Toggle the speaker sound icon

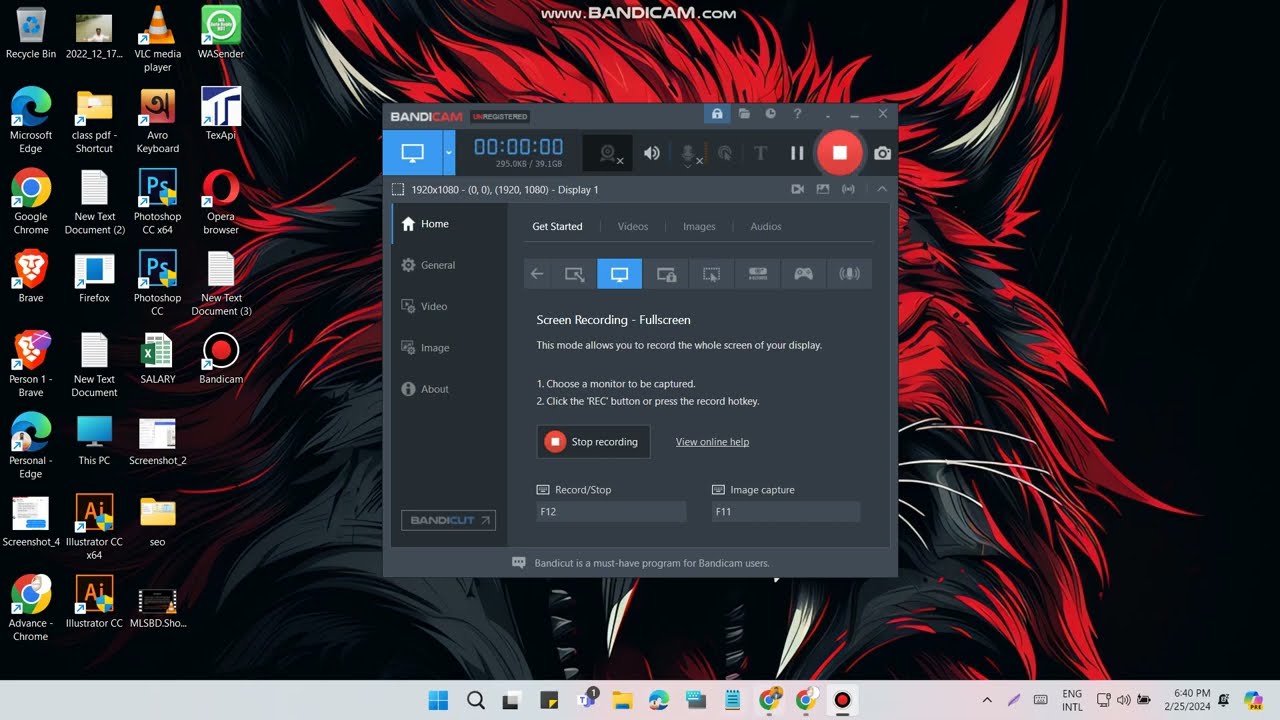[652, 153]
